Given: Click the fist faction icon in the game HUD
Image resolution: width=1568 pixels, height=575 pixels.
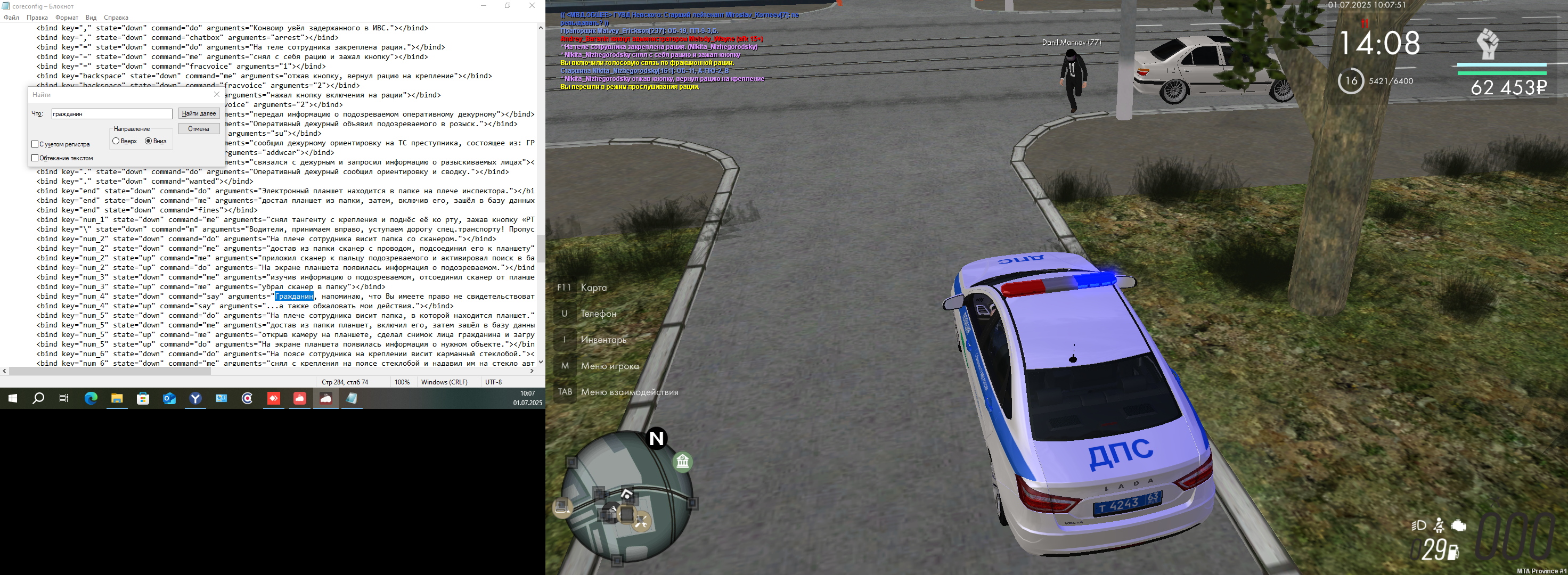Looking at the screenshot, I should (1488, 44).
